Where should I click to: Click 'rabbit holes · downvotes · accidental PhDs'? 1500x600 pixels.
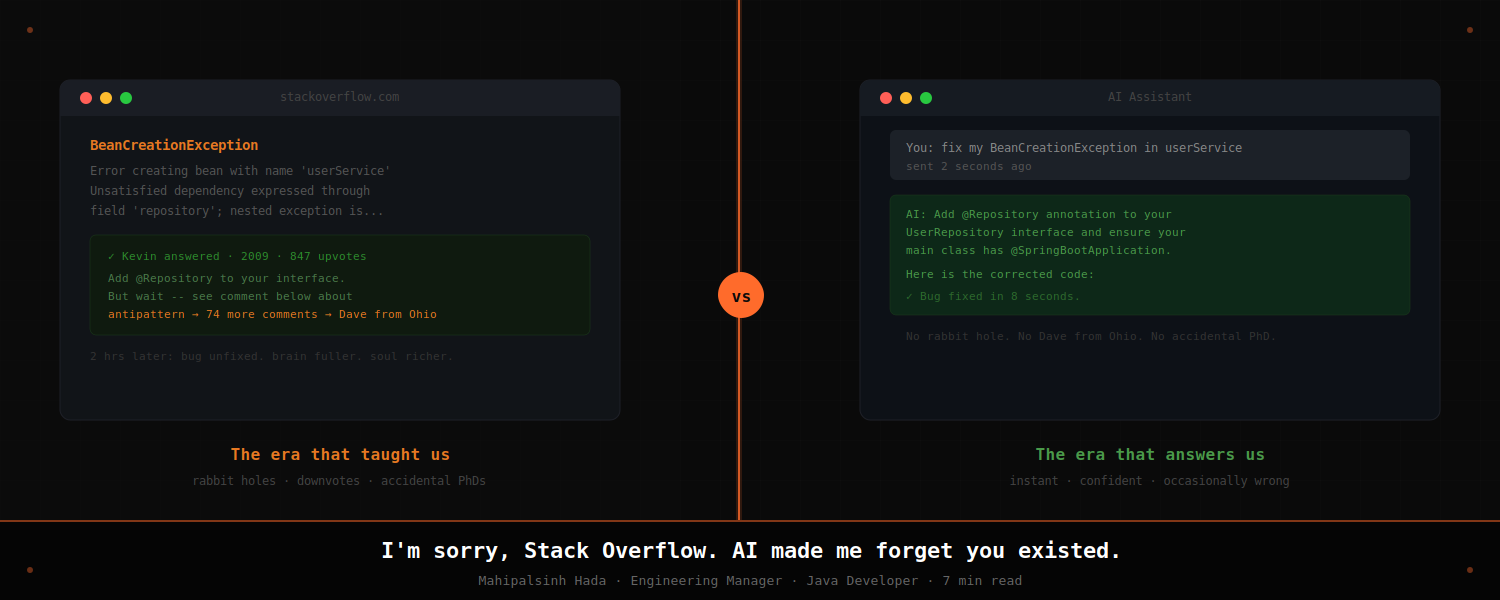[339, 481]
